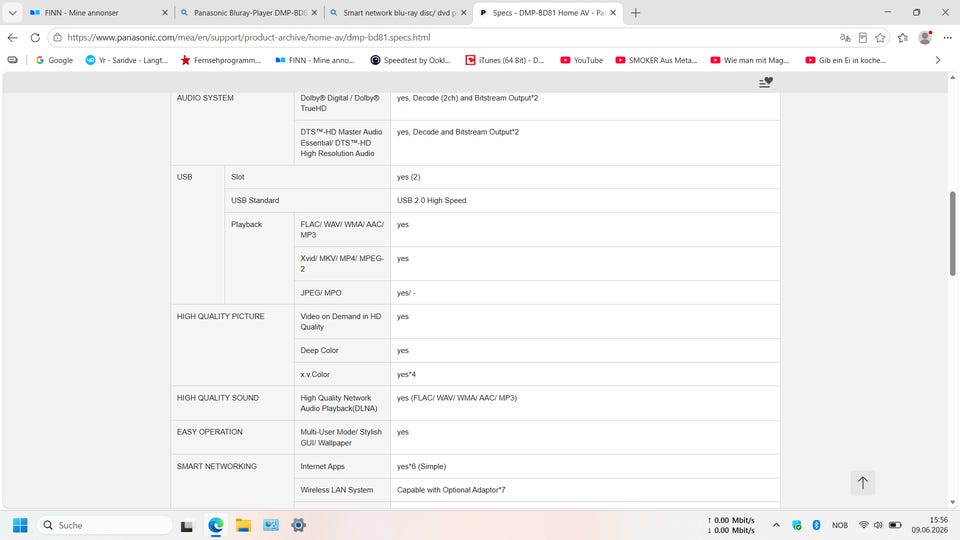Click the taskbar Suche search box
Screen dimensions: 960x540
click(x=105, y=525)
